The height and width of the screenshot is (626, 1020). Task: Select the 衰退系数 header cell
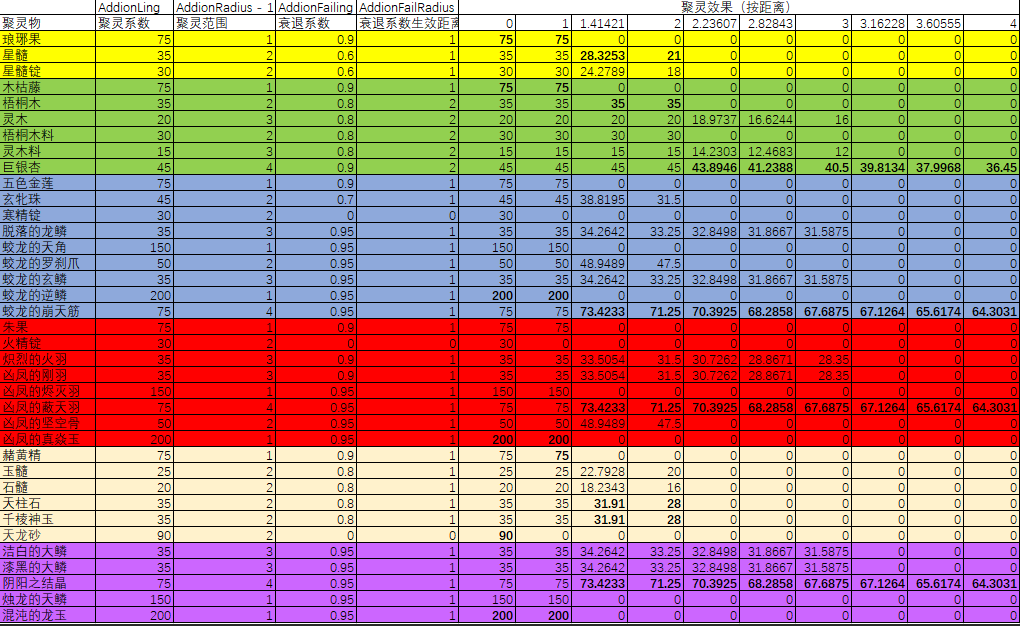(x=316, y=23)
